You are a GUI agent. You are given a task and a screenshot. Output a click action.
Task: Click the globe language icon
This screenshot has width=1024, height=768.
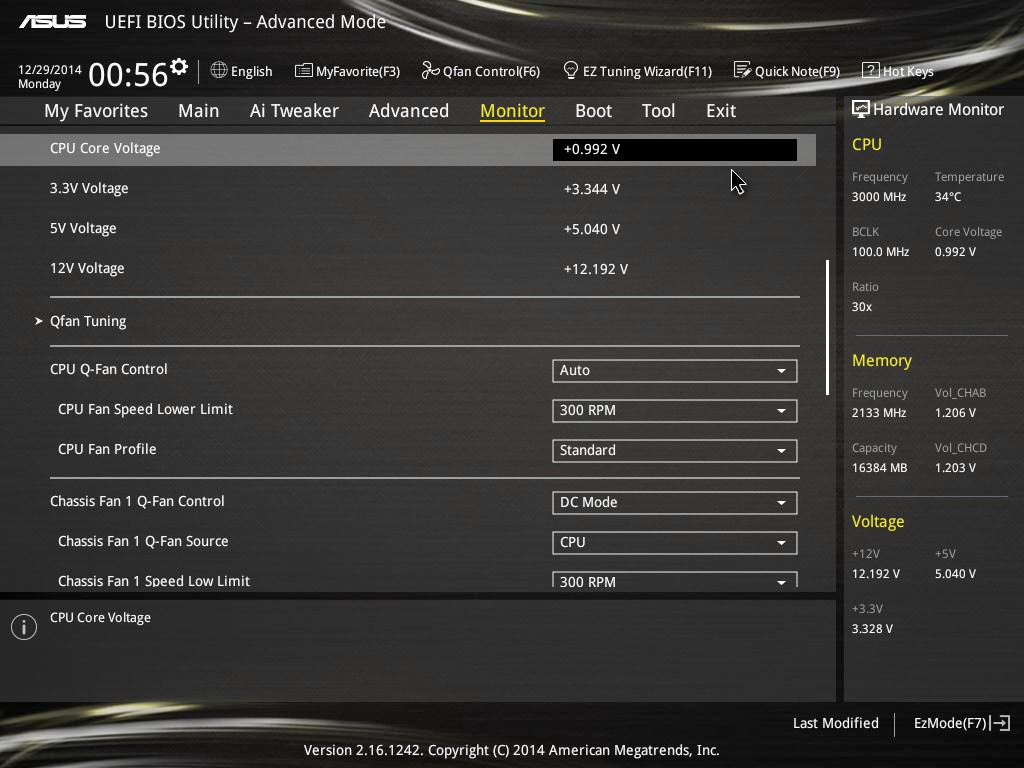click(x=219, y=70)
